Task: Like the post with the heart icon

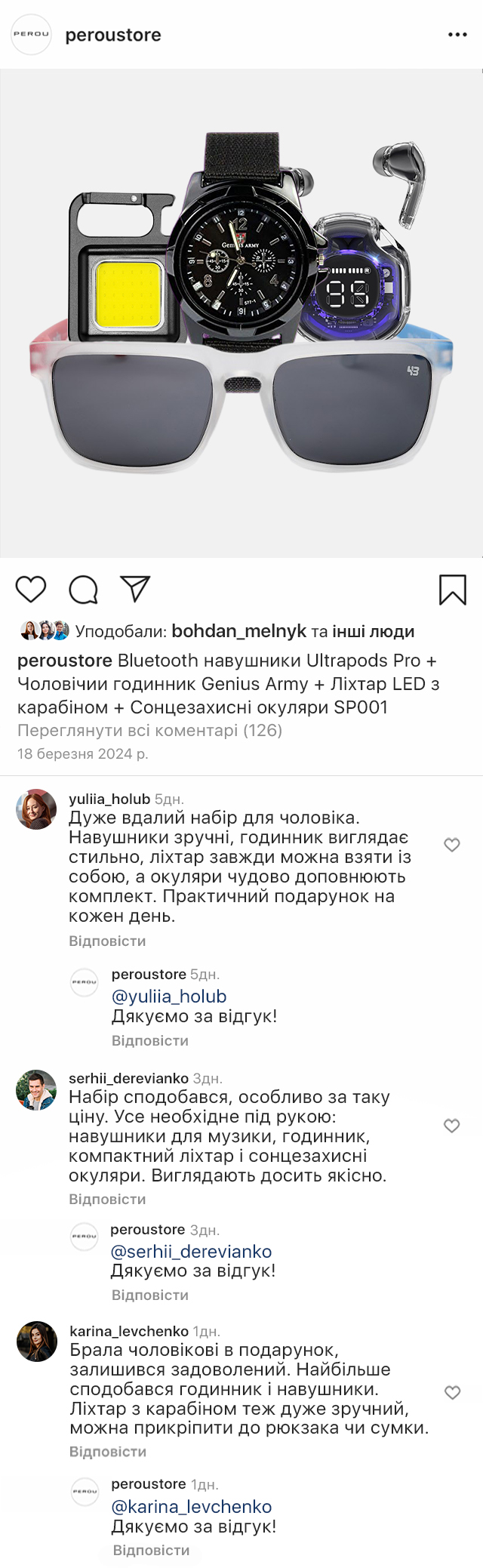Action: pyautogui.click(x=31, y=589)
